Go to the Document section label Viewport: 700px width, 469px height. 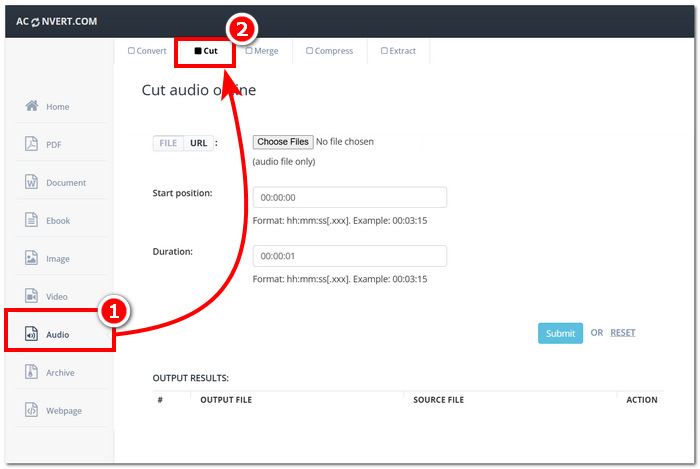[66, 183]
